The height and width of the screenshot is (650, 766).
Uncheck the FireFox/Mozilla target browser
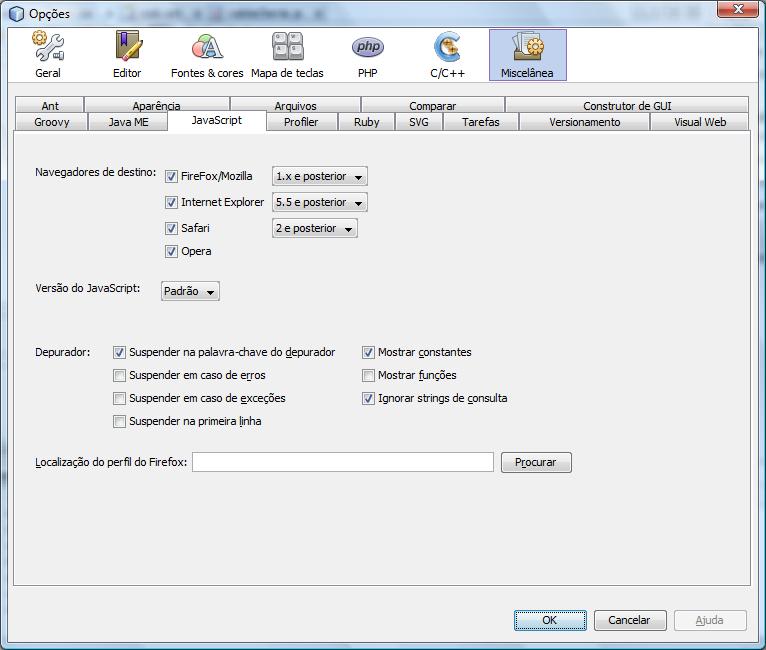click(171, 176)
